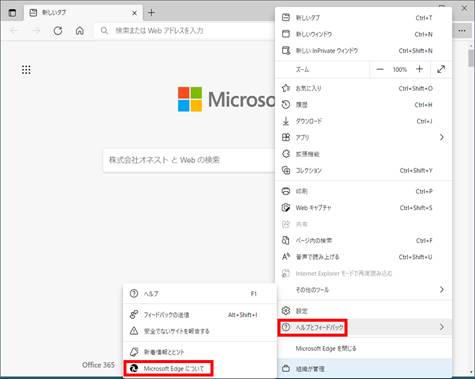Go to home with house icon
This screenshot has height=379, width=475.
click(x=80, y=31)
